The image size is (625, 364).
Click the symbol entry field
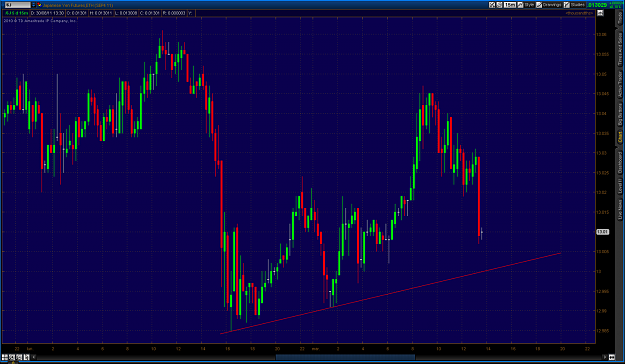coord(18,5)
